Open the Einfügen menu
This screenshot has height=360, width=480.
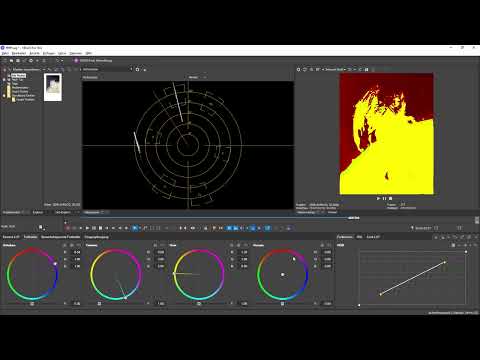coord(49,53)
